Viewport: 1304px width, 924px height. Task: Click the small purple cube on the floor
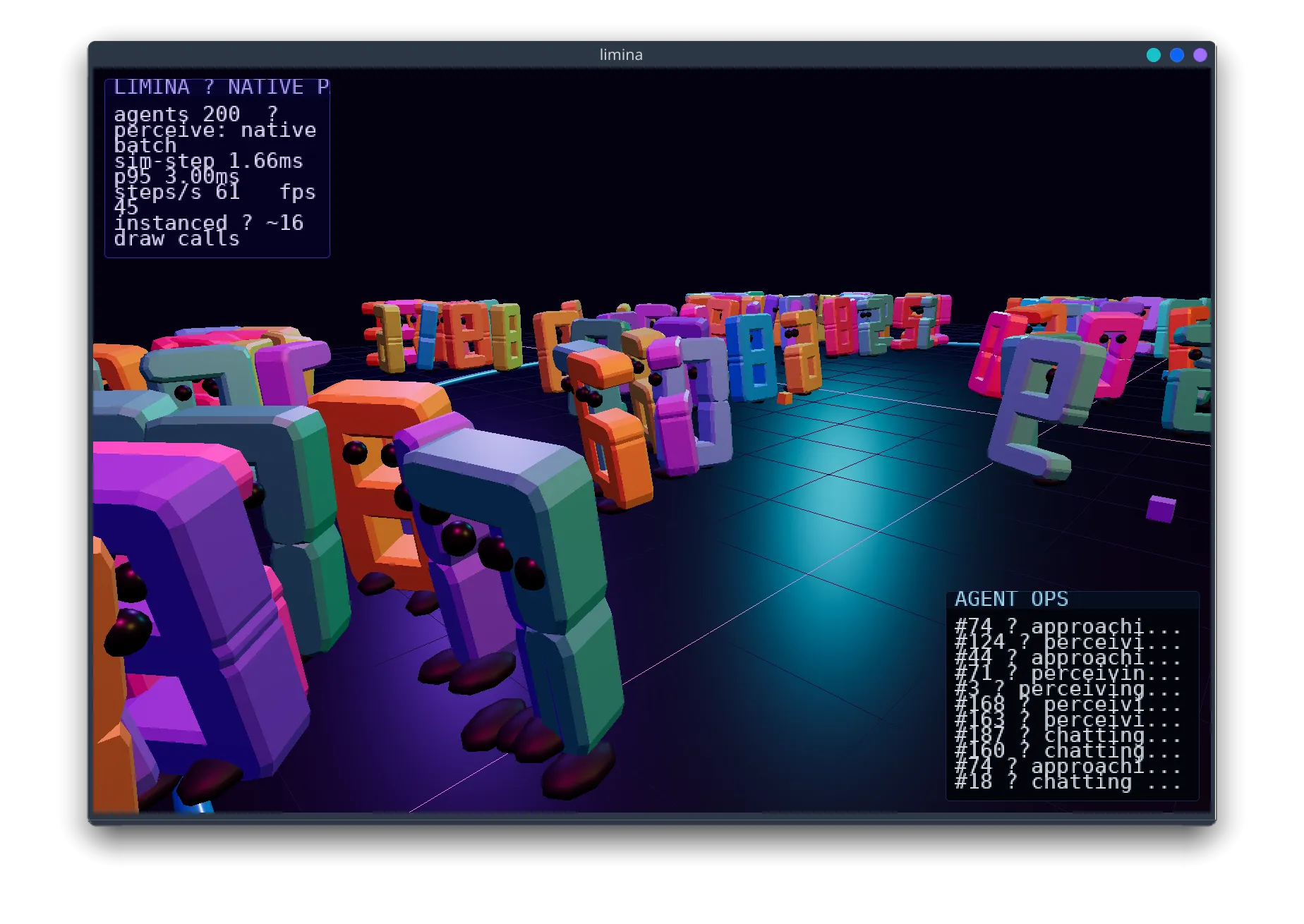point(1161,509)
